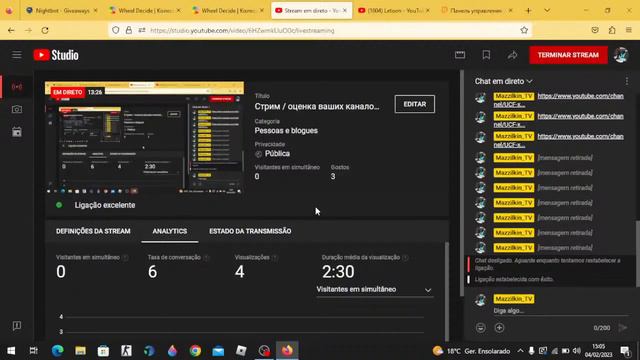Click the create clip icon in header
This screenshot has height=360, width=640.
pyautogui.click(x=460, y=55)
